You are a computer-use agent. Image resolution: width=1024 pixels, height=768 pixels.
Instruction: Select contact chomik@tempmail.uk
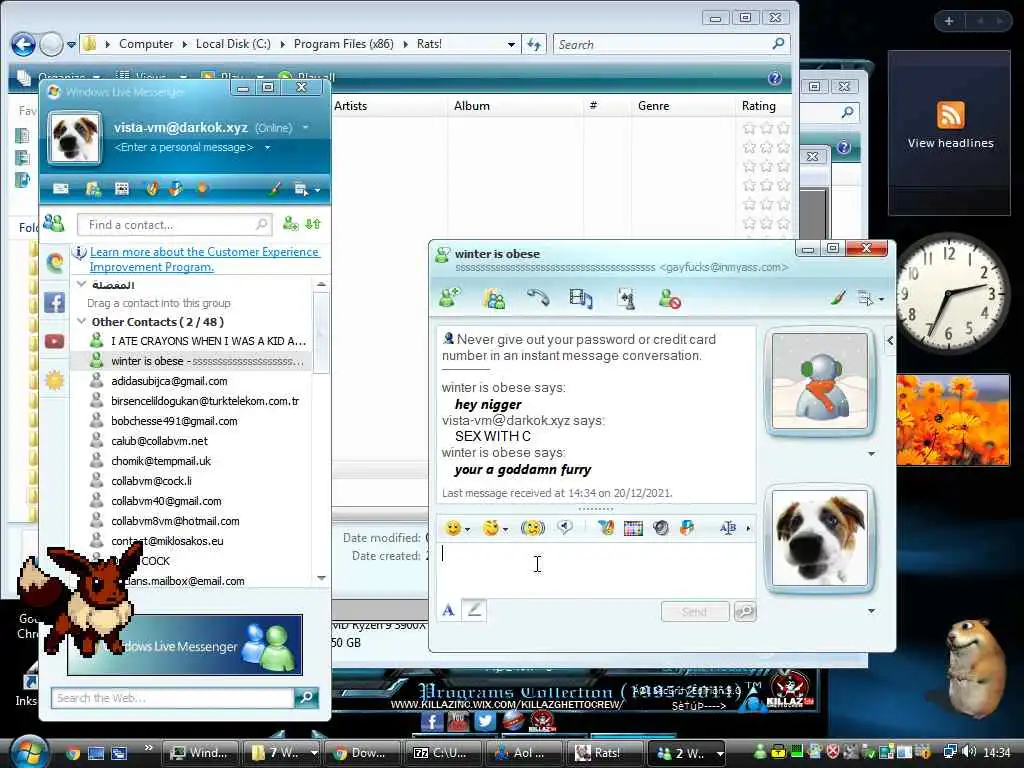click(x=161, y=461)
